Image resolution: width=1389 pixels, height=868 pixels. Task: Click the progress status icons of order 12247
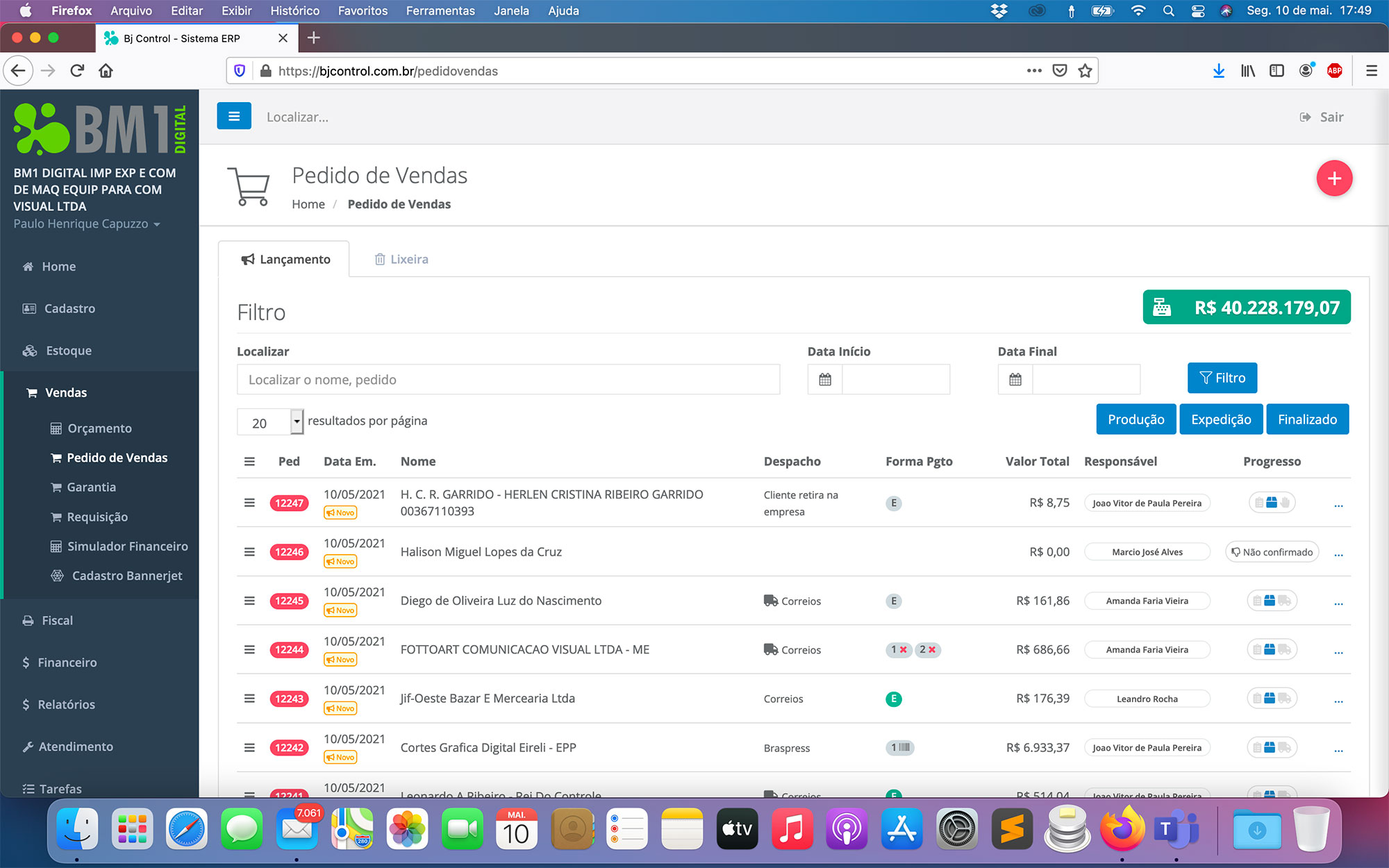tap(1272, 503)
